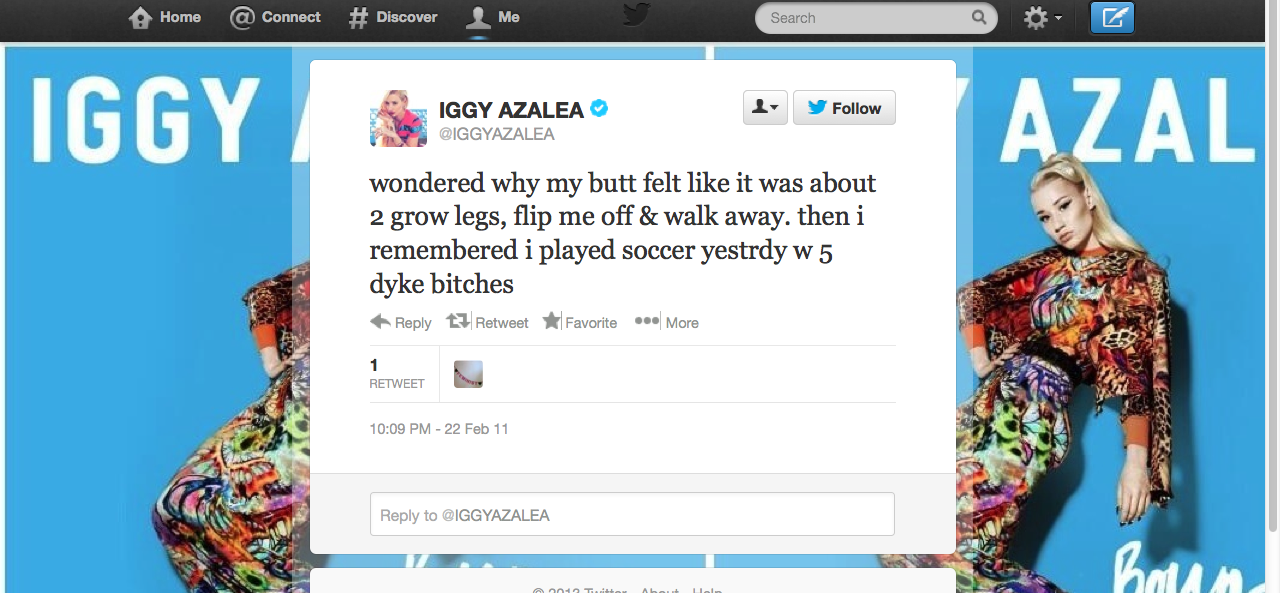Screen dimensions: 1280x593
Task: Open the compose new tweet button
Action: pyautogui.click(x=1112, y=18)
